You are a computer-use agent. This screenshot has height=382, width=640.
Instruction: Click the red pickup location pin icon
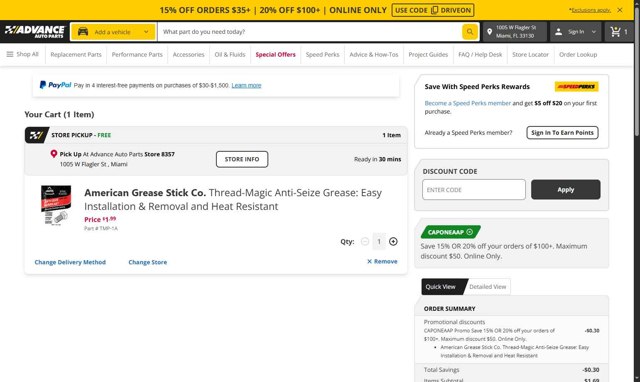[x=53, y=154]
